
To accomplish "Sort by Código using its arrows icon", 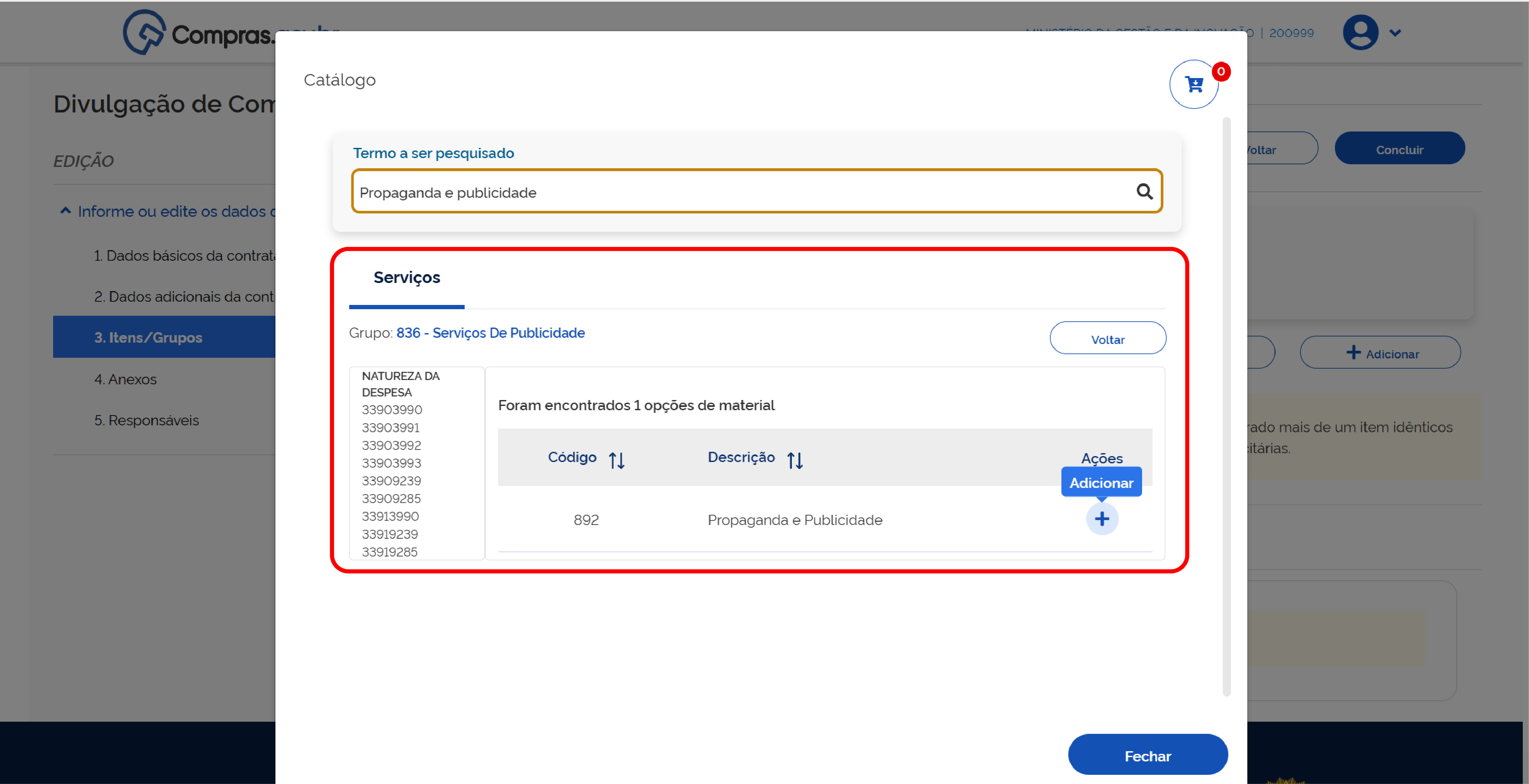I will (617, 460).
